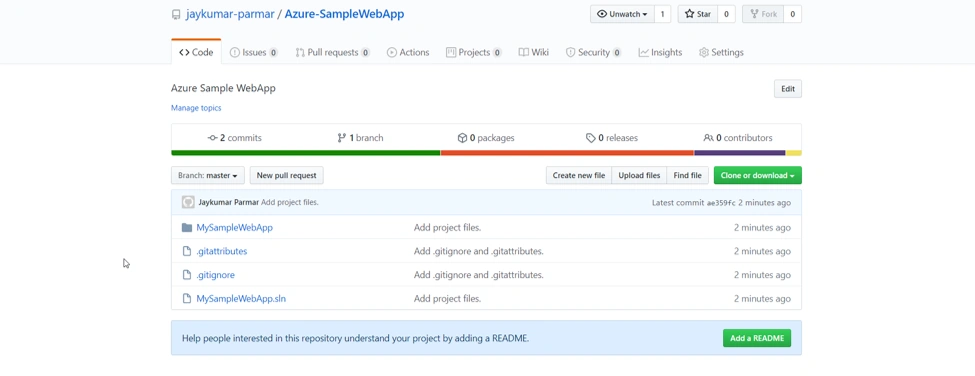Open the 0 packages link

point(486,138)
